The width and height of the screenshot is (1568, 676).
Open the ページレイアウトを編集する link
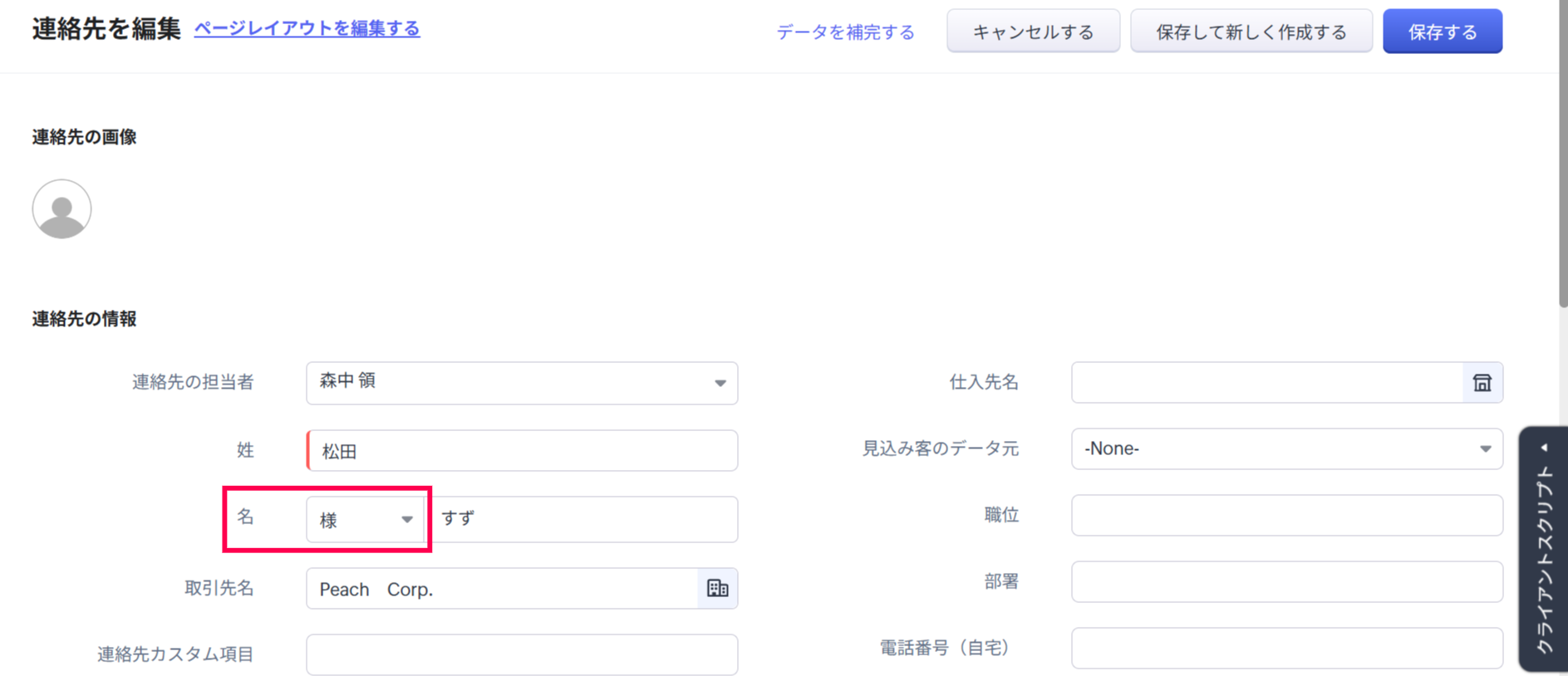[307, 28]
